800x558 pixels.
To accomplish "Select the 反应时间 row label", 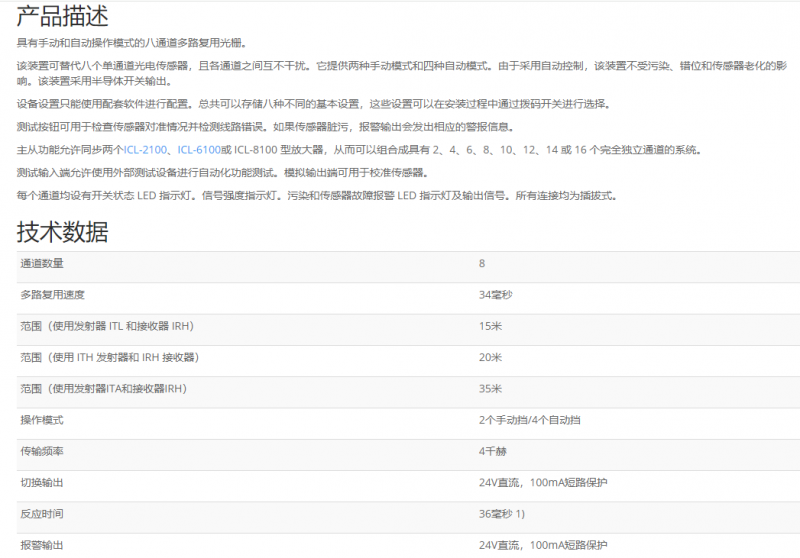I will [42, 514].
